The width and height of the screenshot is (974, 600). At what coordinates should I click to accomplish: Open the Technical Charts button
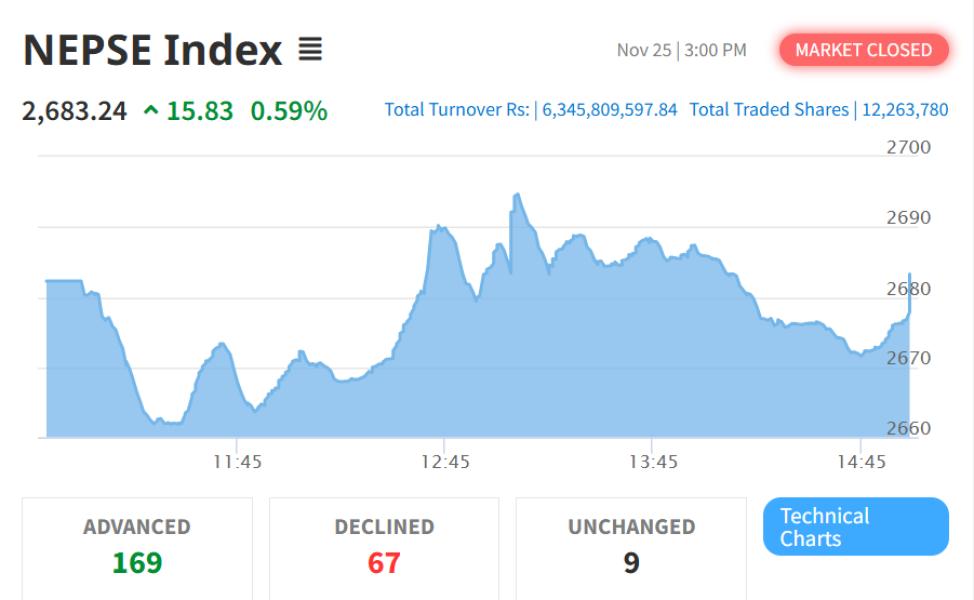pos(855,527)
